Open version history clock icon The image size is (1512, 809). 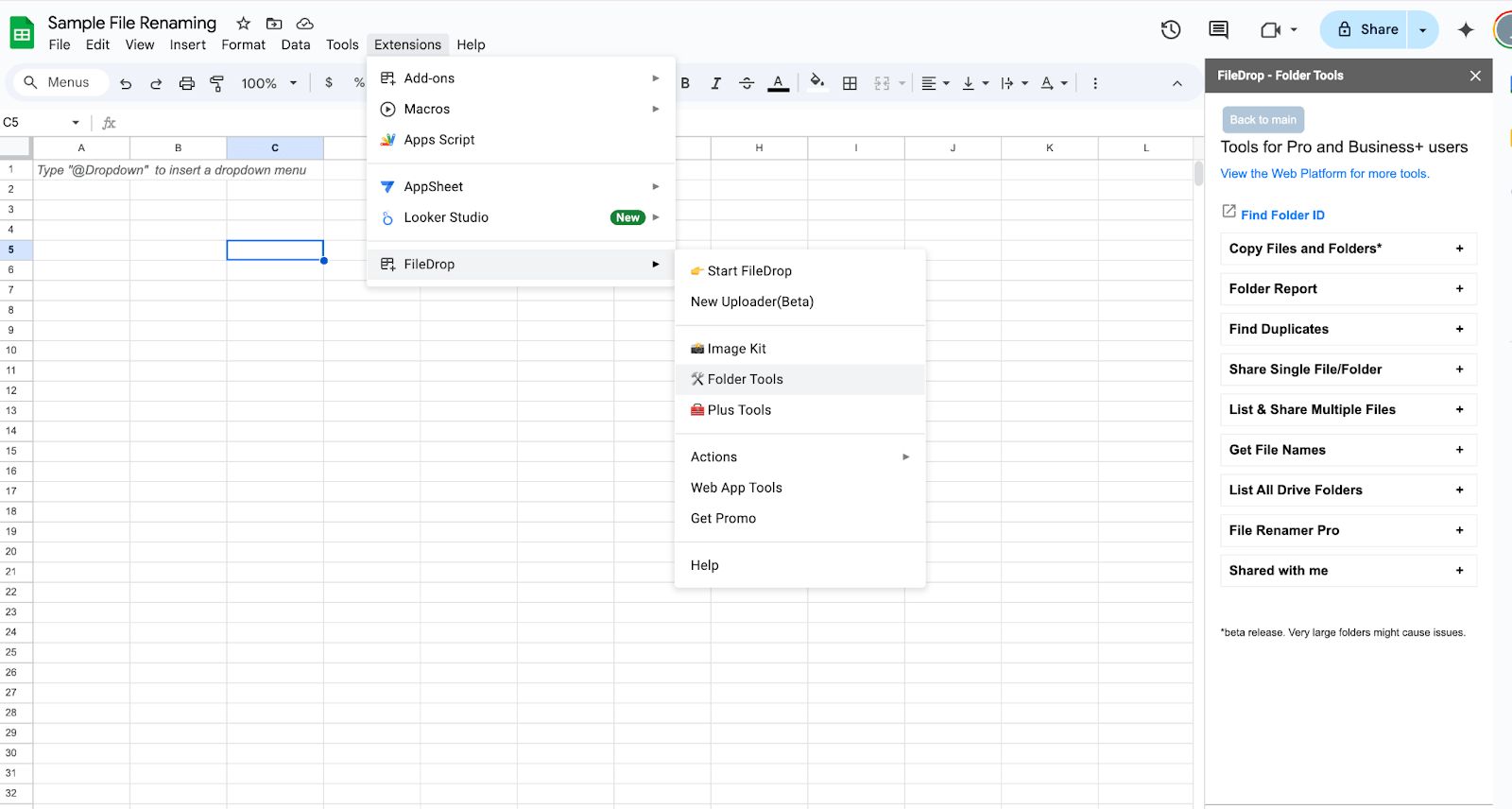pyautogui.click(x=1171, y=30)
